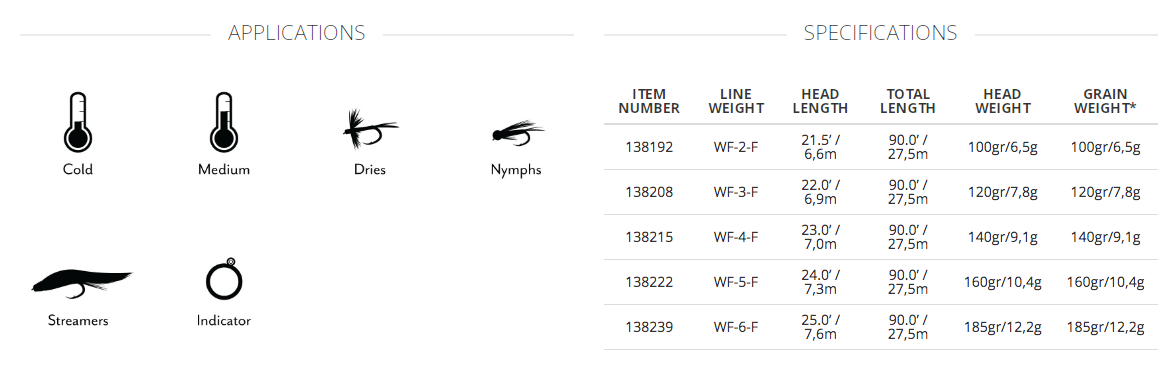Click the Cold thermometer icon
The height and width of the screenshot is (371, 1176).
[77, 122]
